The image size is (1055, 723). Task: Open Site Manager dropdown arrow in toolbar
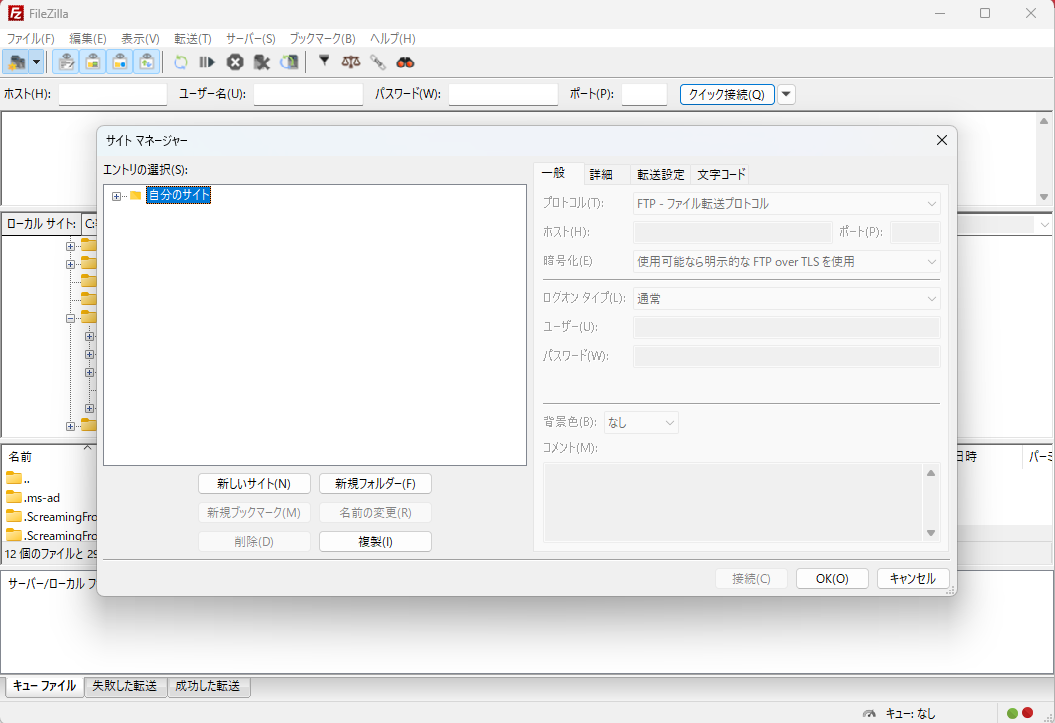(x=37, y=63)
